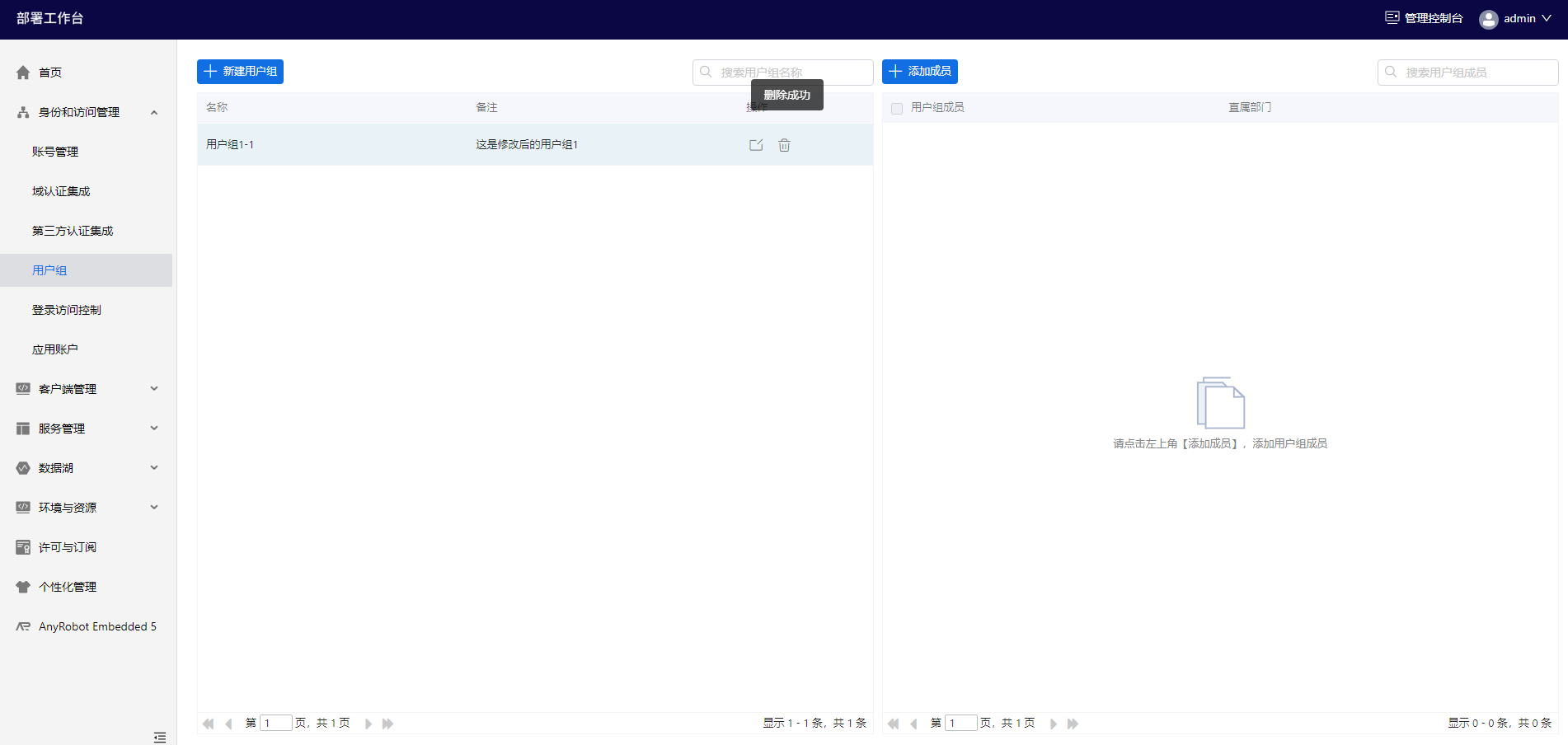1568x745 pixels.
Task: Go to first page of user group list
Action: (x=208, y=724)
